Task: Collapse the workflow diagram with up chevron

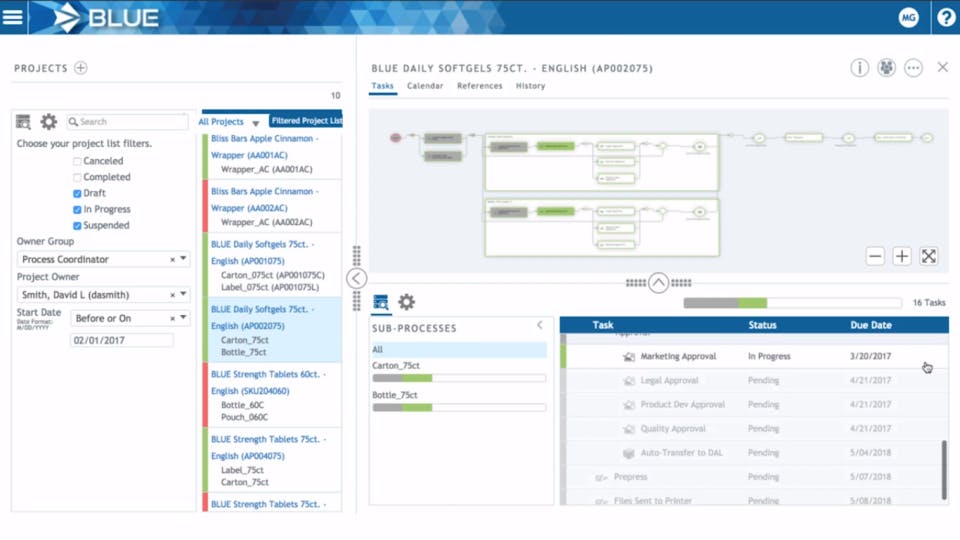Action: [x=658, y=283]
